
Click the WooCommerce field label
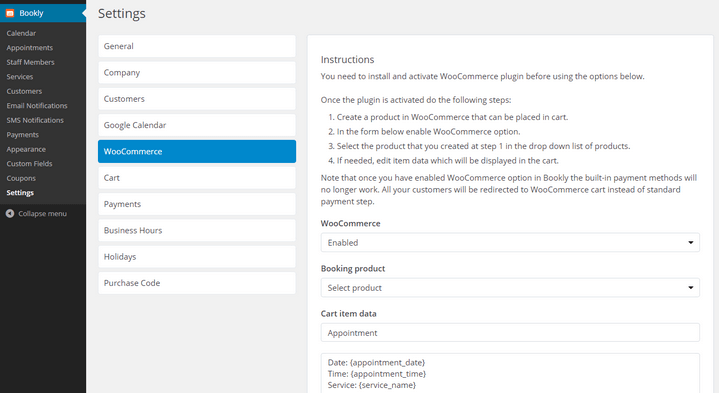pyautogui.click(x=350, y=223)
